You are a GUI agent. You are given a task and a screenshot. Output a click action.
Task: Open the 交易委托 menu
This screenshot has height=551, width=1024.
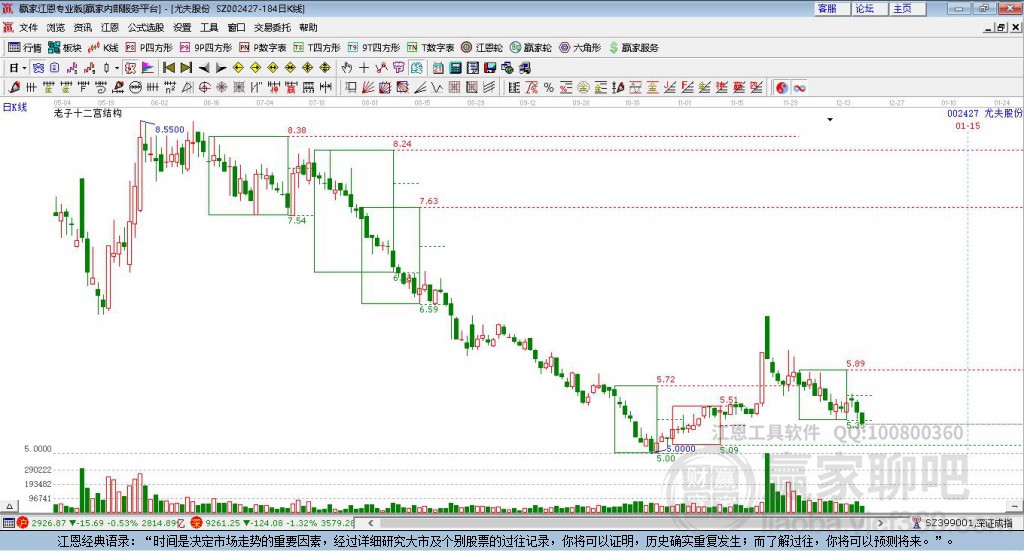(272, 27)
